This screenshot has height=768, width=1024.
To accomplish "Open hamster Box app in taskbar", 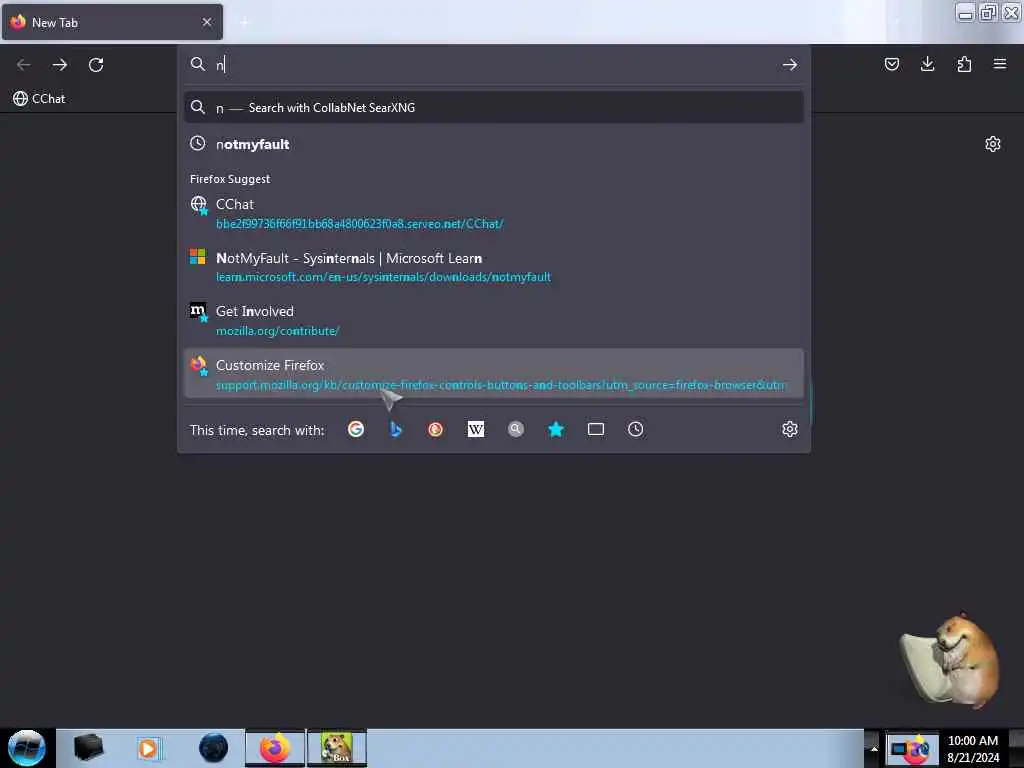I will pyautogui.click(x=337, y=748).
